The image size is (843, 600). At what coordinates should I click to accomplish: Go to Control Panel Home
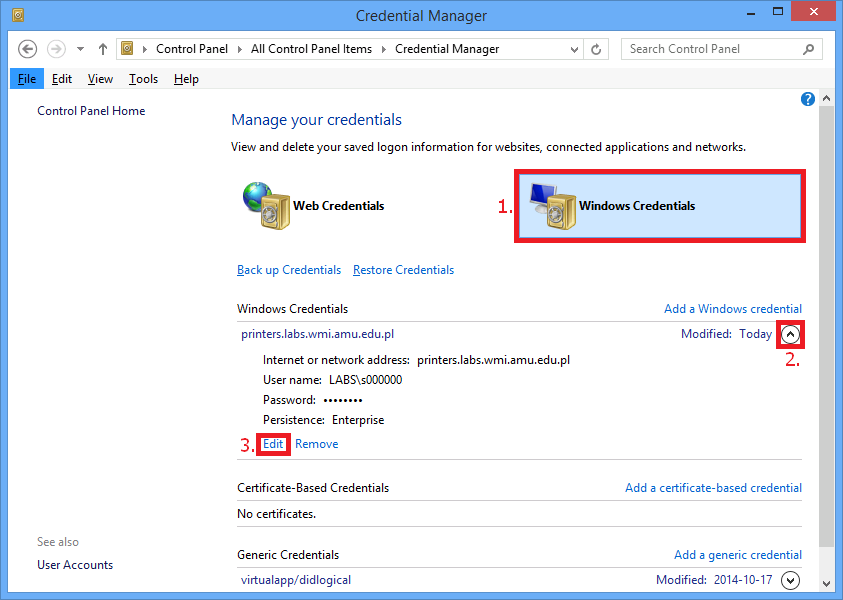tap(91, 111)
